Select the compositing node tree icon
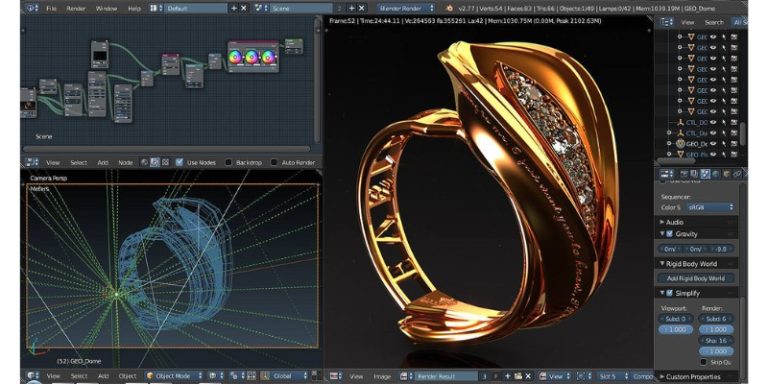 point(155,162)
